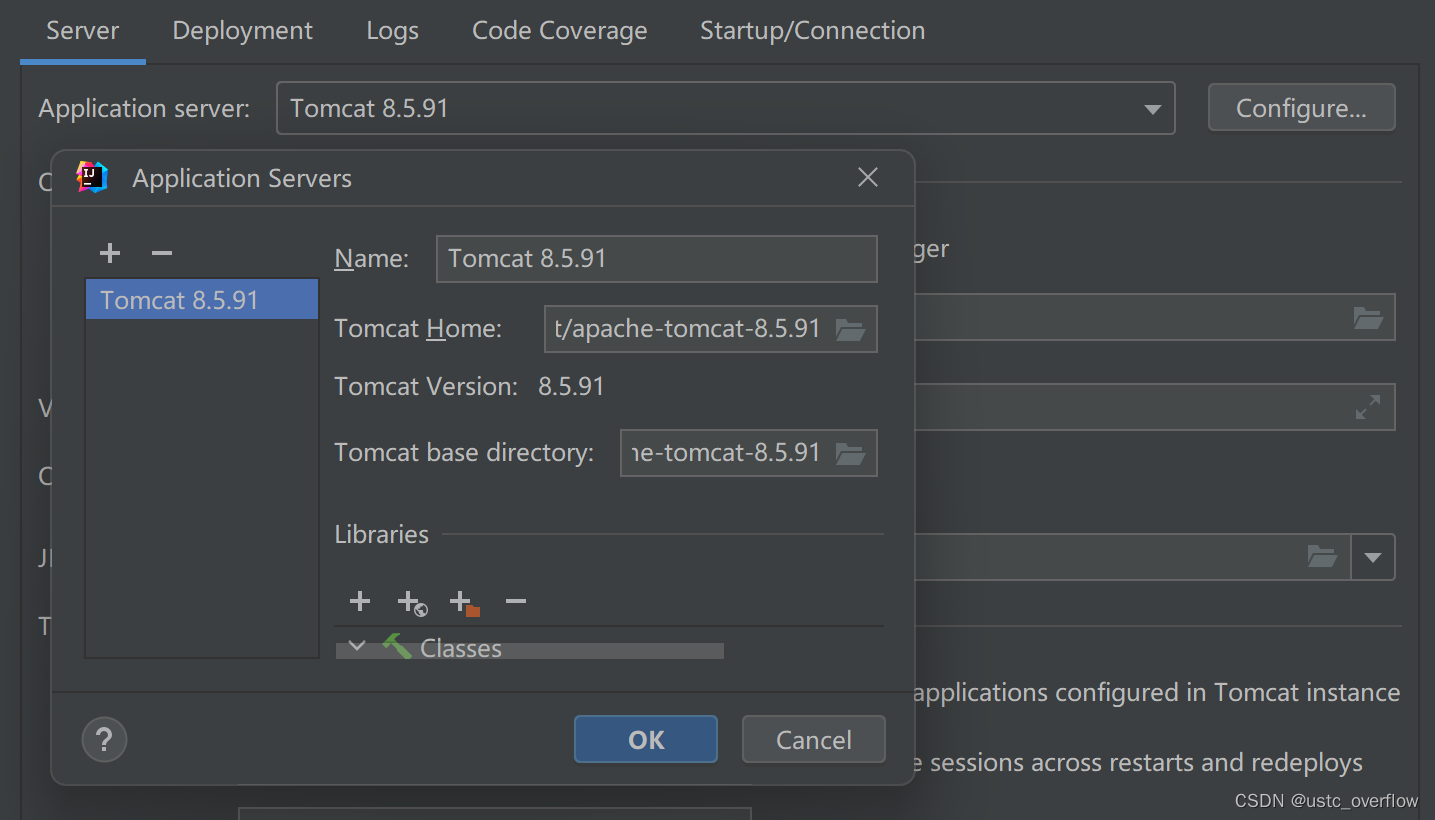1435x820 pixels.
Task: Confirm dialog with OK button
Action: [x=646, y=740]
